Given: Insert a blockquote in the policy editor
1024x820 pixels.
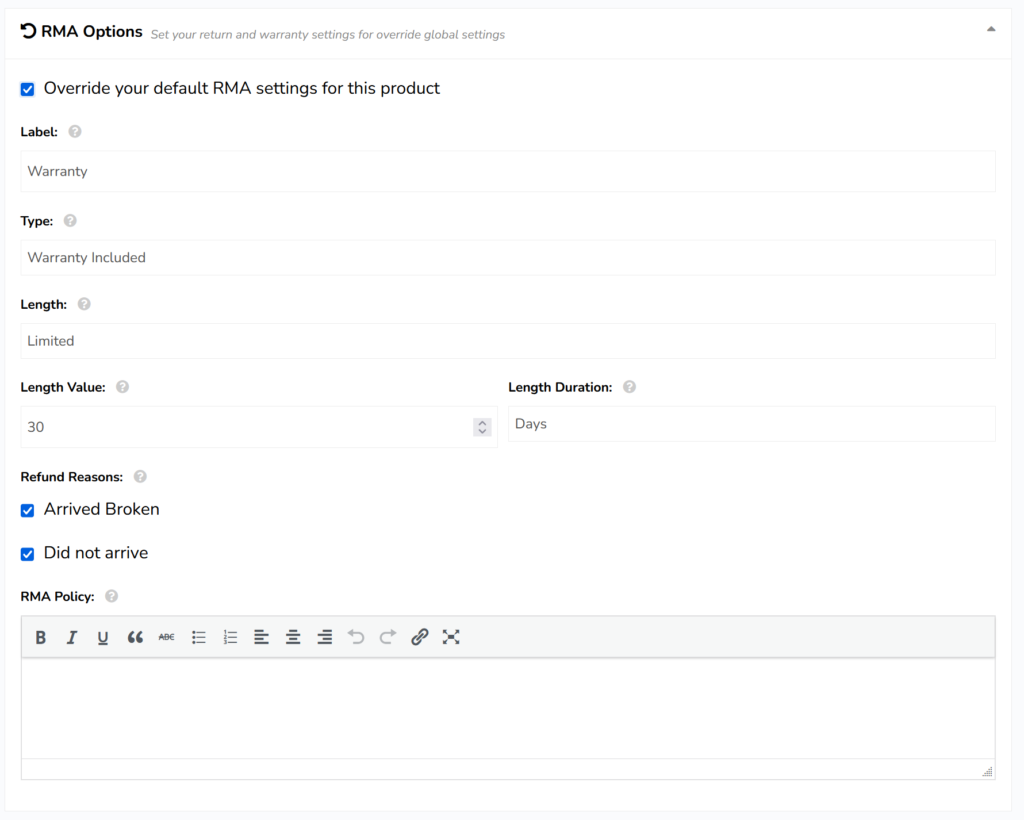Looking at the screenshot, I should pyautogui.click(x=135, y=637).
